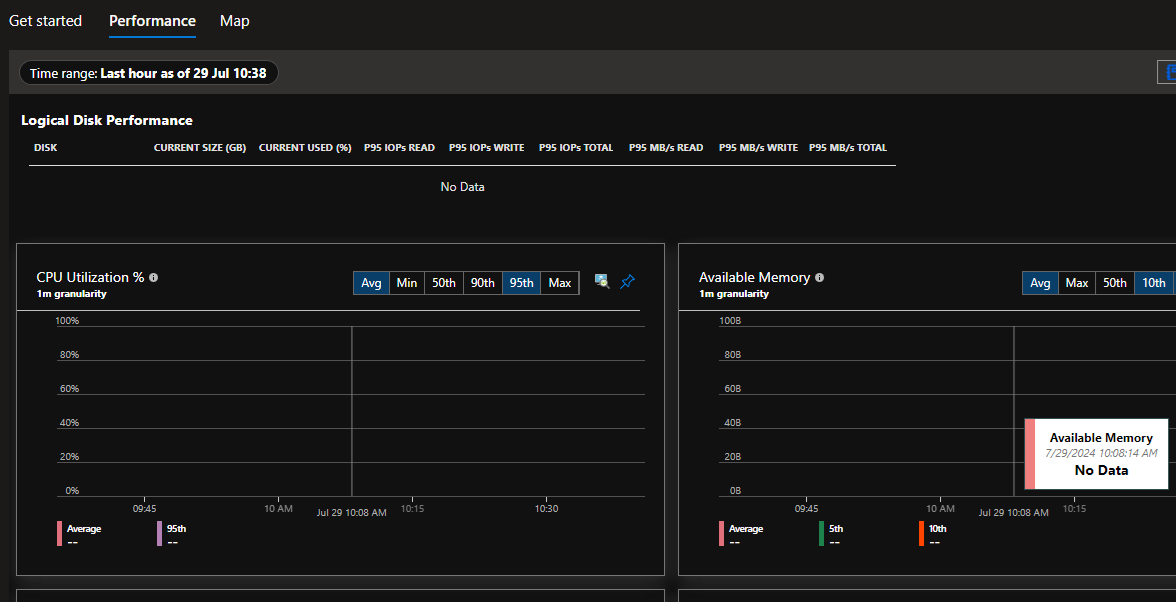Click the Available Memory chart title
Viewport: 1176px width, 602px height.
coord(754,277)
